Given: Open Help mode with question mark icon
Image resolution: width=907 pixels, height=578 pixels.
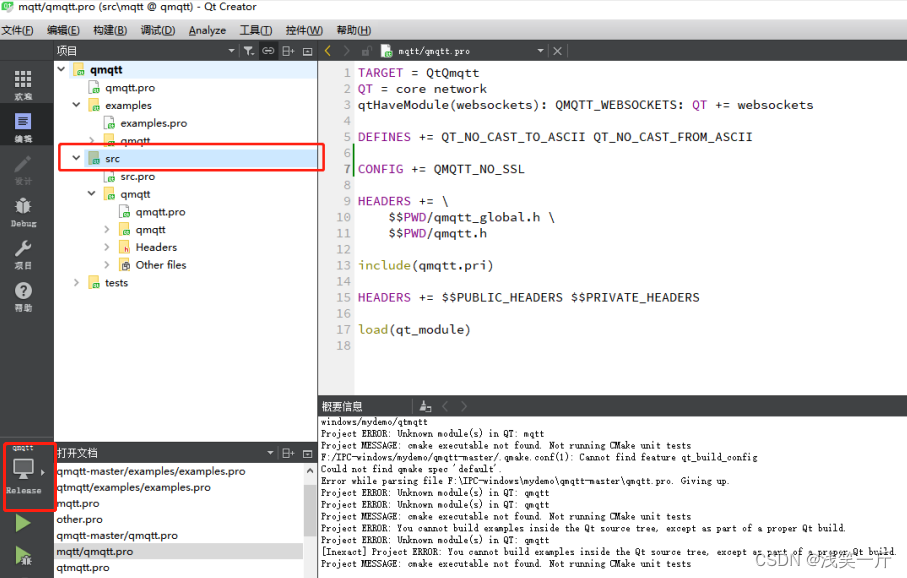Looking at the screenshot, I should point(23,296).
